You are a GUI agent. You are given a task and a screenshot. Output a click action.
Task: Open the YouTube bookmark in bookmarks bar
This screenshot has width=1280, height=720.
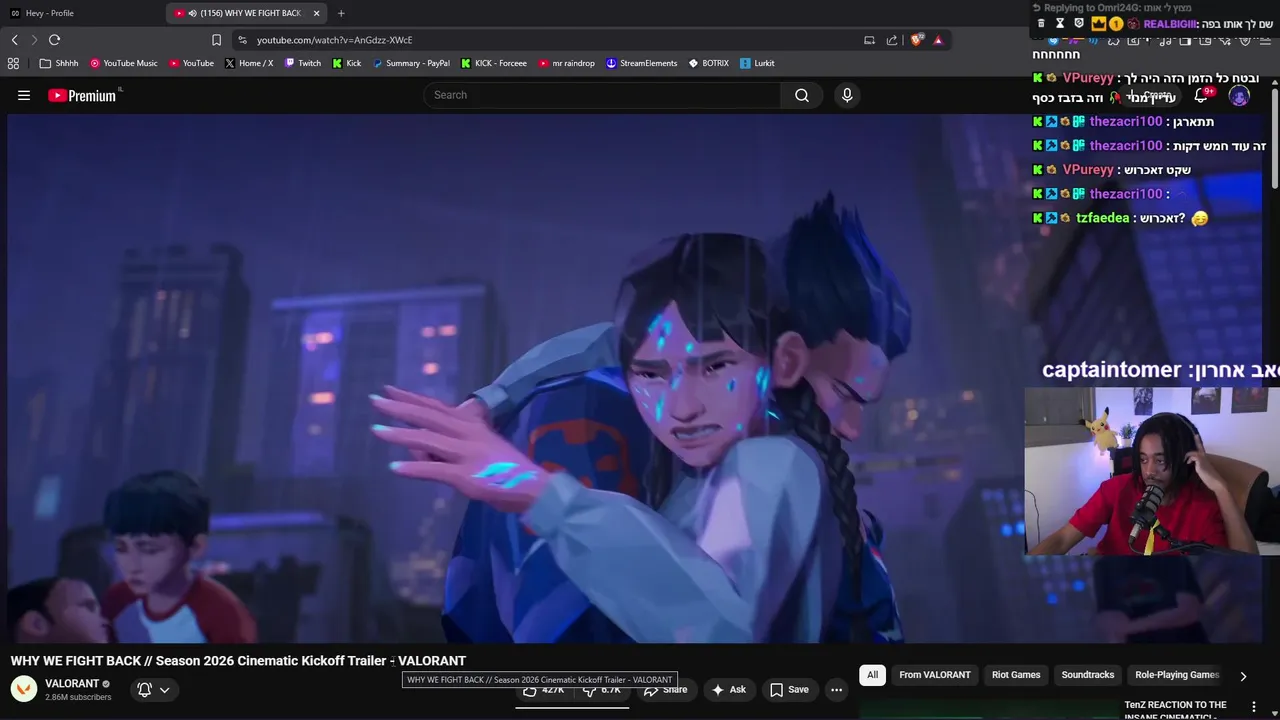[x=191, y=63]
